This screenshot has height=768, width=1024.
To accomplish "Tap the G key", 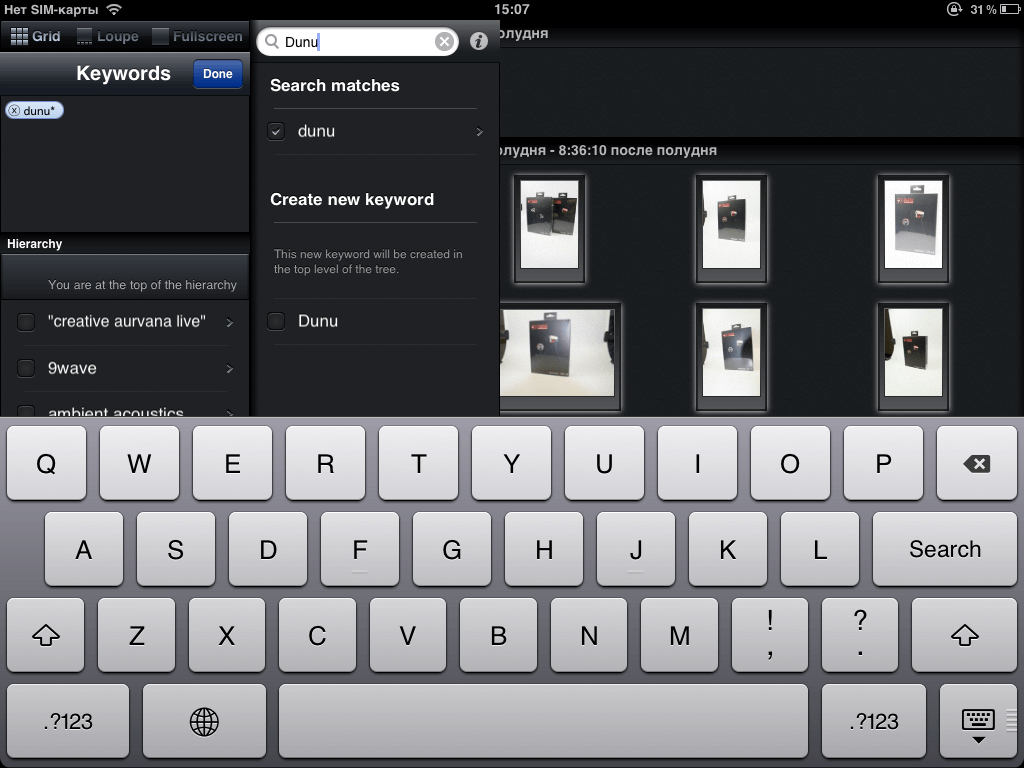I will point(452,549).
